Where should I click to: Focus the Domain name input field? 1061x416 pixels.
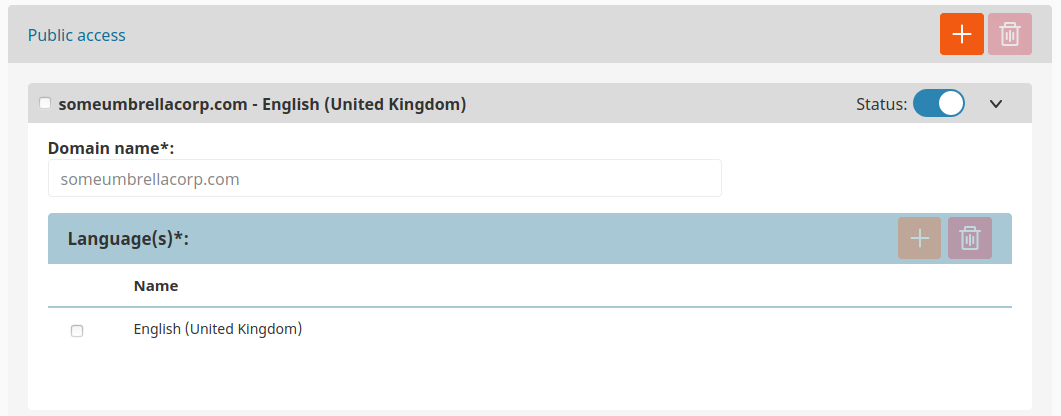pos(384,179)
